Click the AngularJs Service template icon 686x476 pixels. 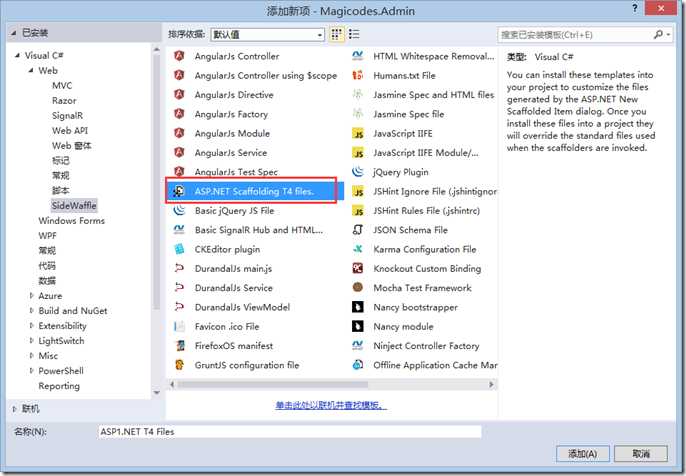[179, 152]
